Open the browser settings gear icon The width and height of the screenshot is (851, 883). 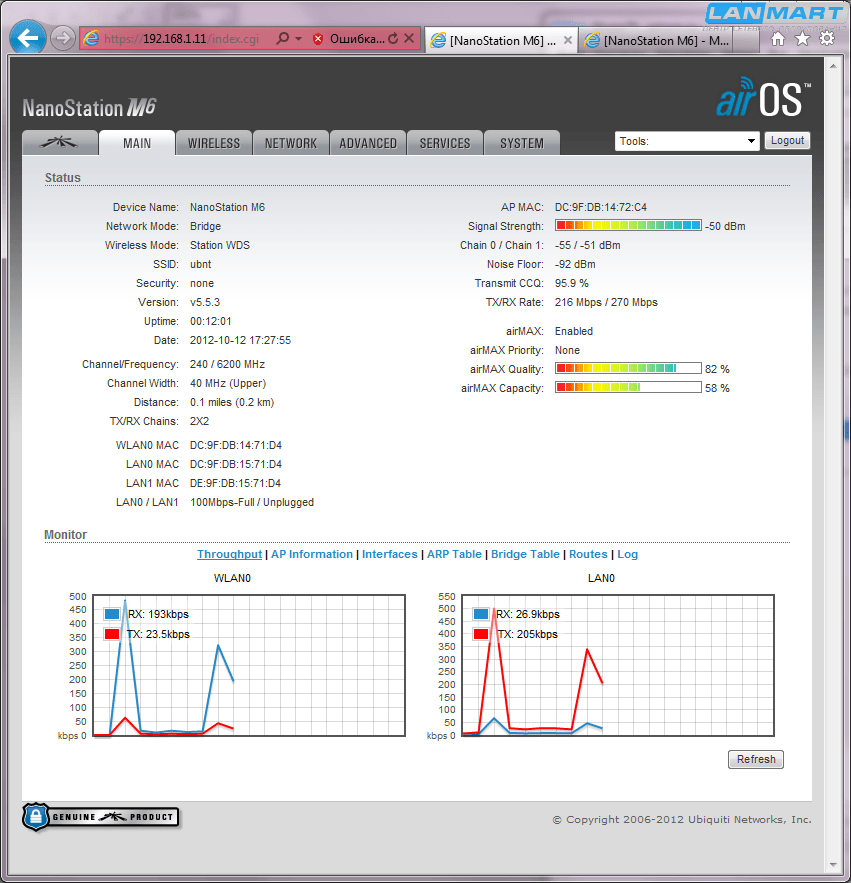coord(827,39)
